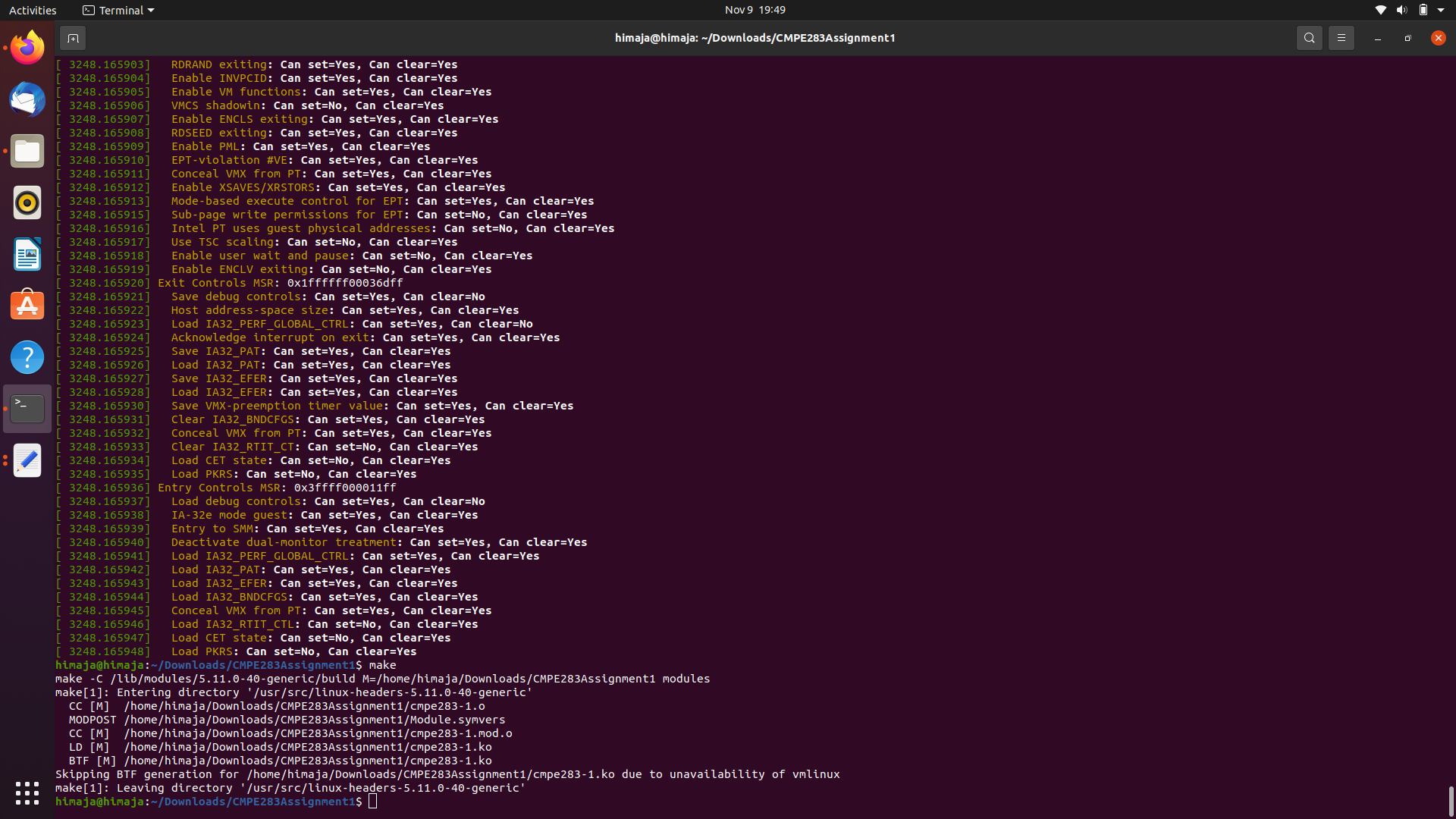Launch Thunderbird mail from the dock
The height and width of the screenshot is (819, 1456).
pos(27,100)
